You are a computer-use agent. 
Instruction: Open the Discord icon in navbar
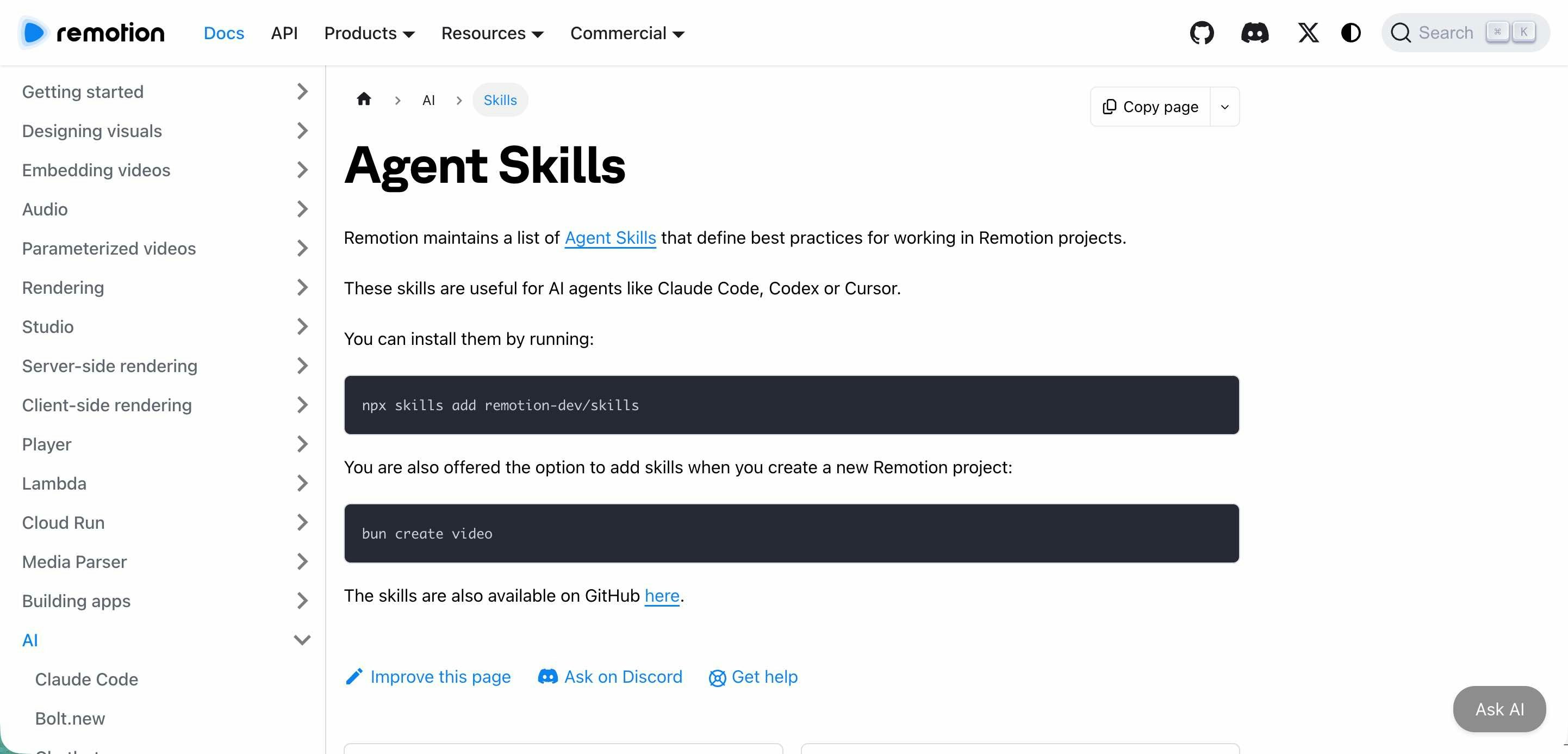[1254, 33]
